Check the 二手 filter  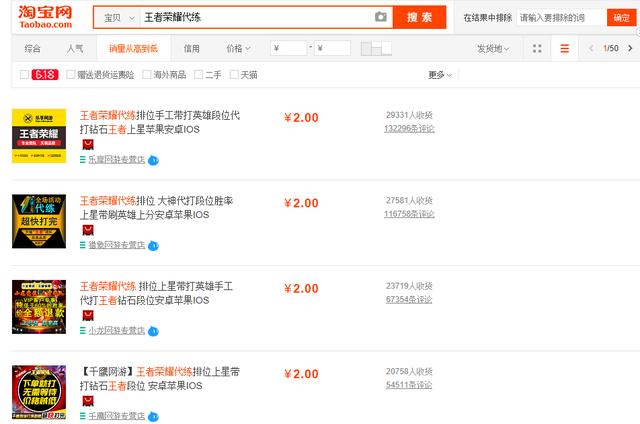click(198, 75)
